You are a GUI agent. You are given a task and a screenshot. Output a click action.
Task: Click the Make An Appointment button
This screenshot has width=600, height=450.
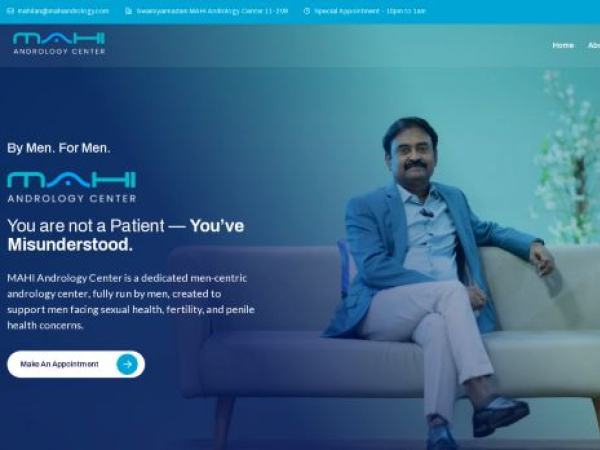click(76, 364)
